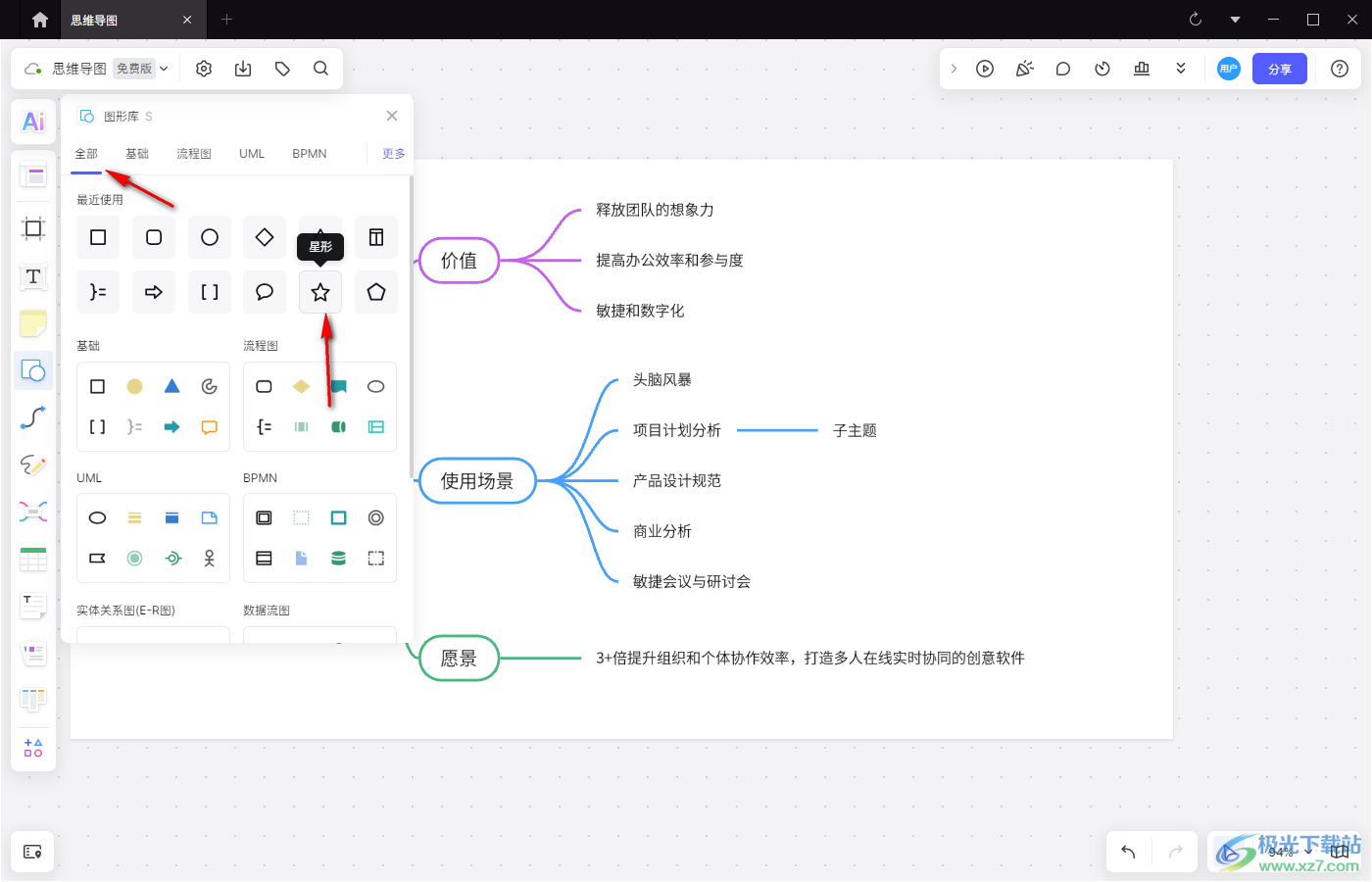Click the celebration confetti icon
This screenshot has height=882, width=1372.
[1024, 69]
